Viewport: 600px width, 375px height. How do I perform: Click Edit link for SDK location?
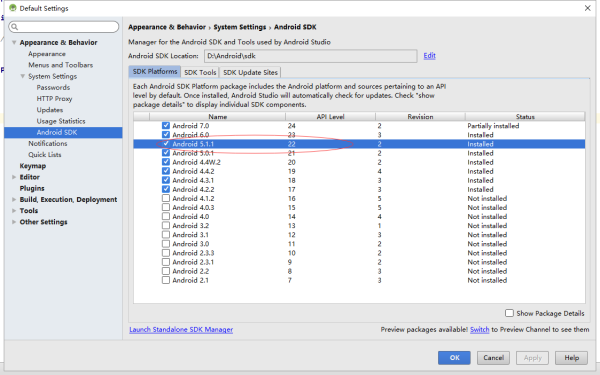click(429, 56)
